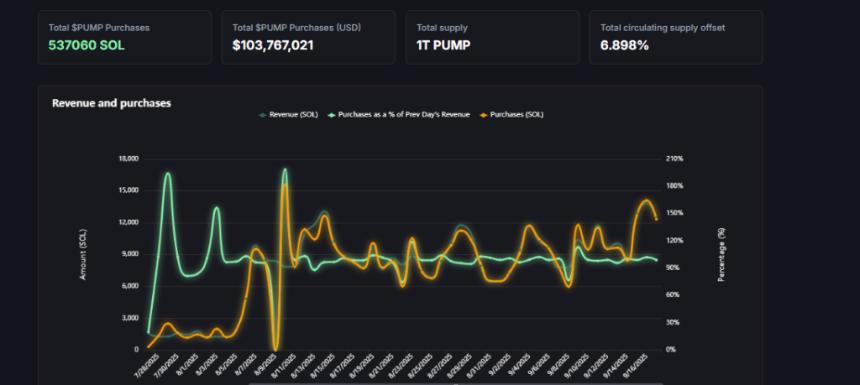Click the green revenue peak near 7/30/2025
The height and width of the screenshot is (385, 860).
click(x=168, y=174)
